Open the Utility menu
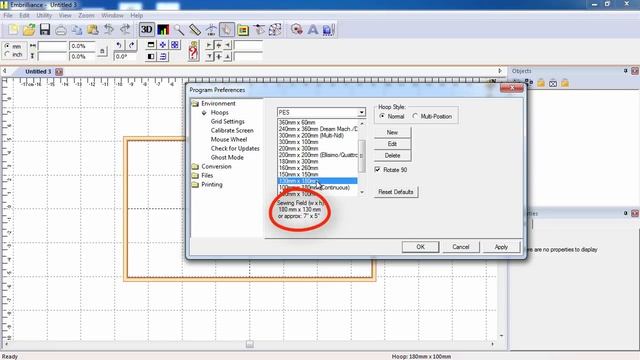Image resolution: width=640 pixels, height=360 pixels. tap(44, 15)
